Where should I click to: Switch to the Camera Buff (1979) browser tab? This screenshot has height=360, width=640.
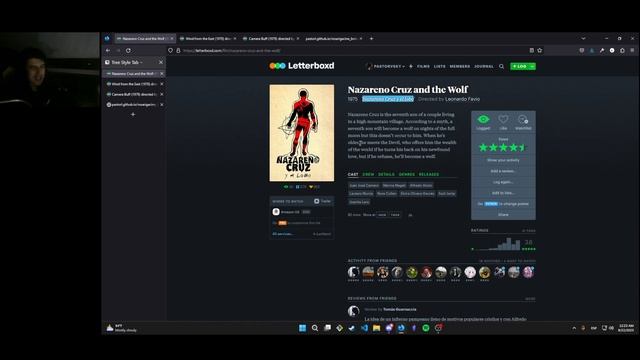(270, 38)
